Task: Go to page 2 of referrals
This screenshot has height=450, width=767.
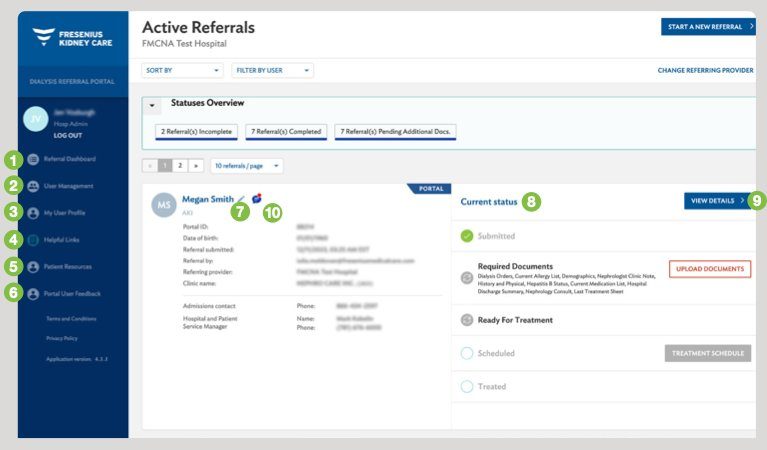Action: (x=180, y=166)
